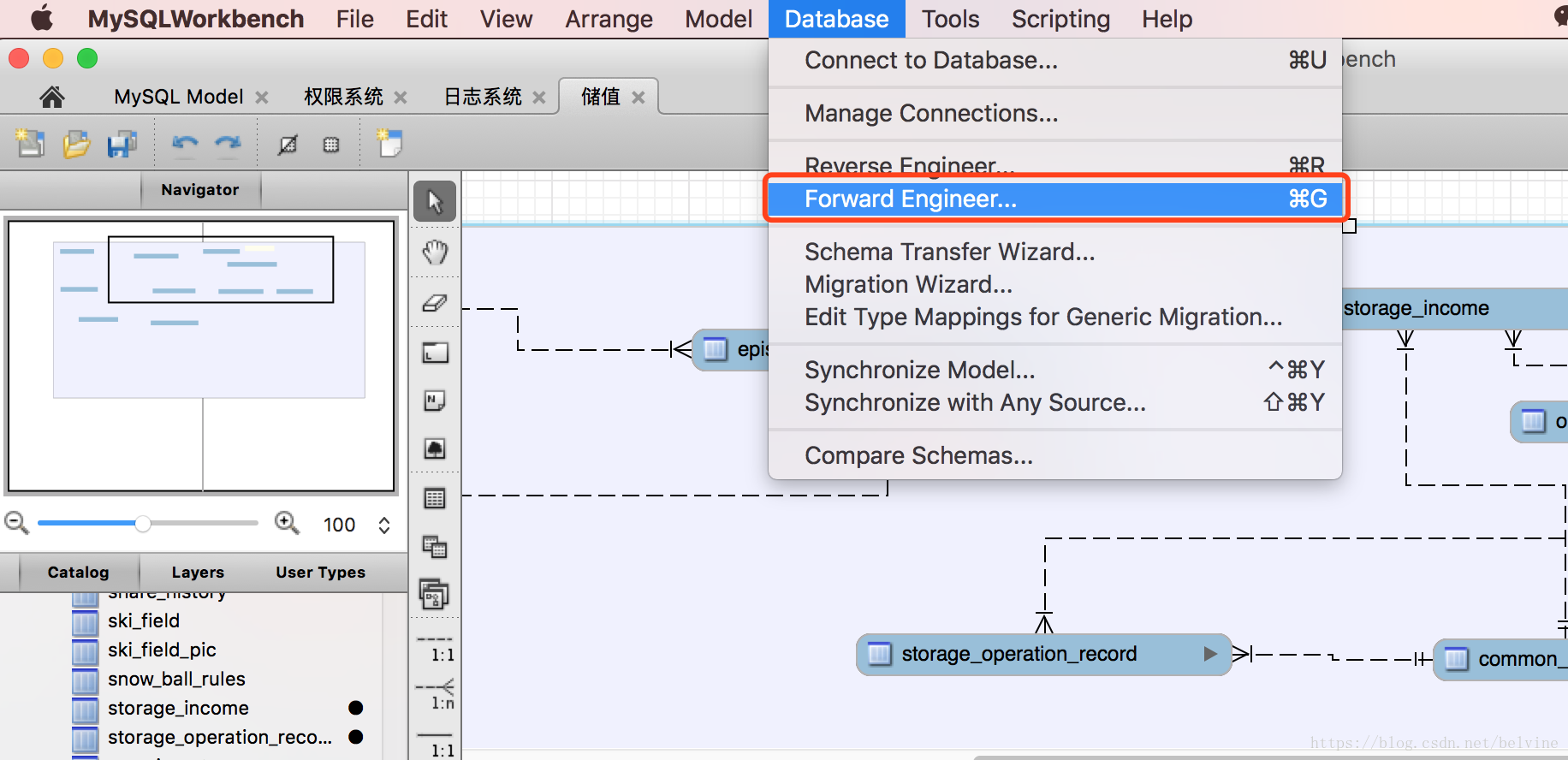Image resolution: width=1568 pixels, height=760 pixels.
Task: Zoom out with the magnifier minus icon
Action: point(16,523)
